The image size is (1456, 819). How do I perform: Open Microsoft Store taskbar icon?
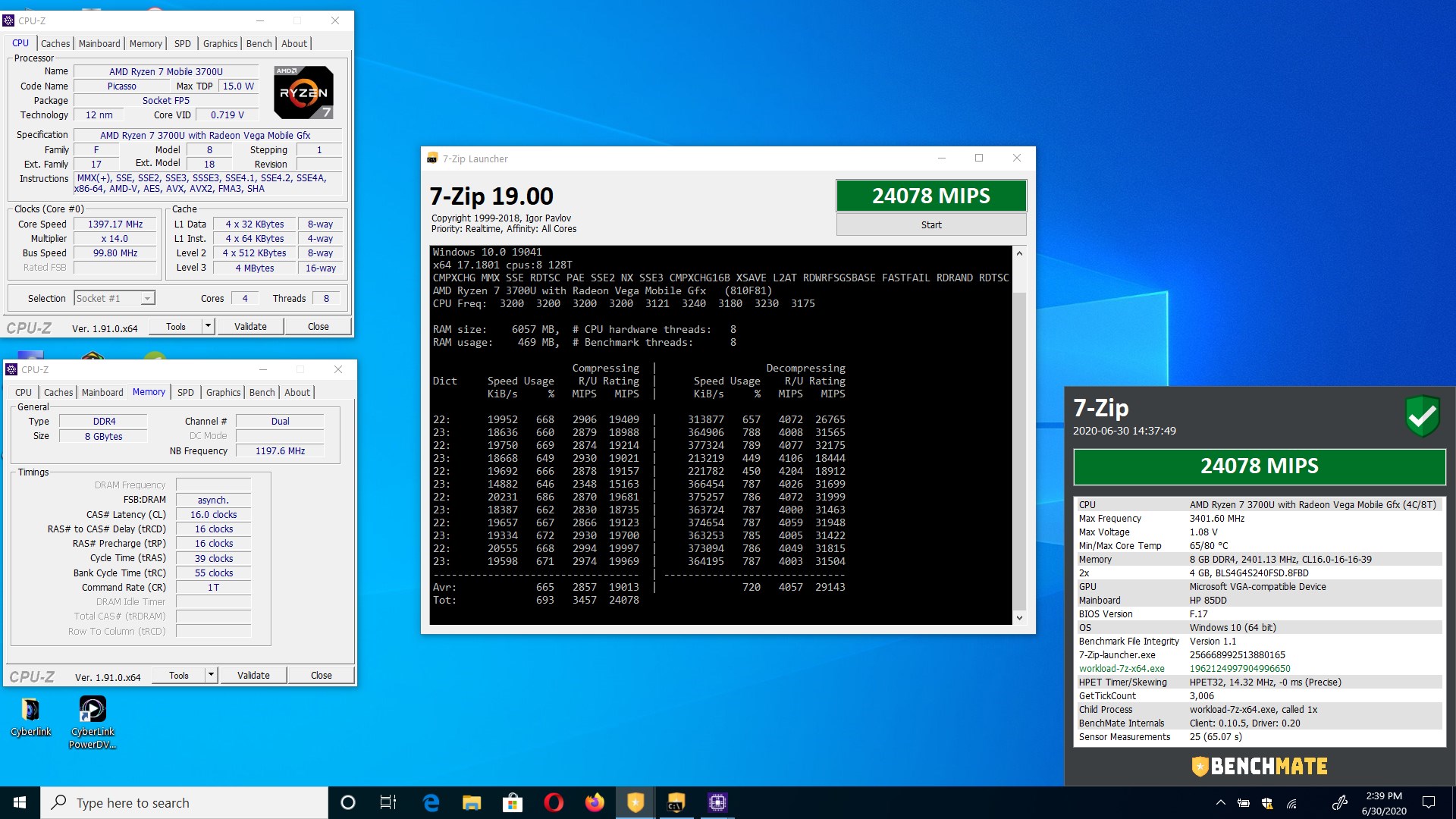[513, 802]
